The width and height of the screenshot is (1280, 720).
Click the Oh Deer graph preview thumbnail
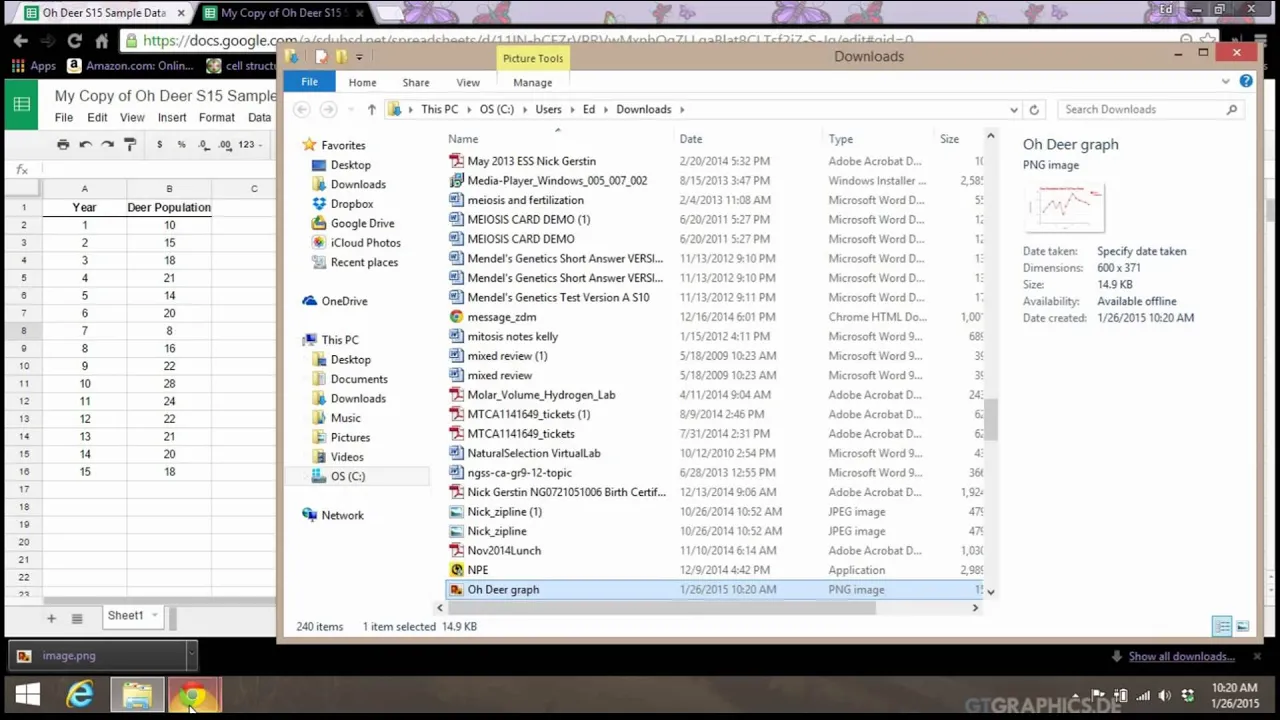(x=1065, y=207)
